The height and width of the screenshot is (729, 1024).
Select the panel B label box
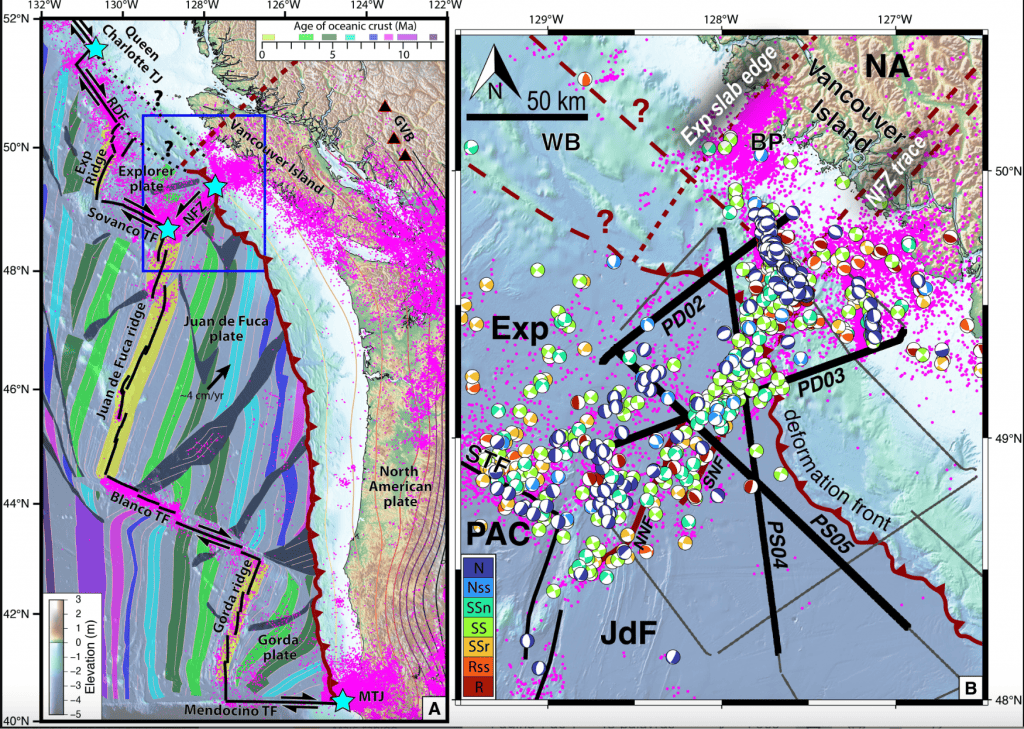(971, 689)
